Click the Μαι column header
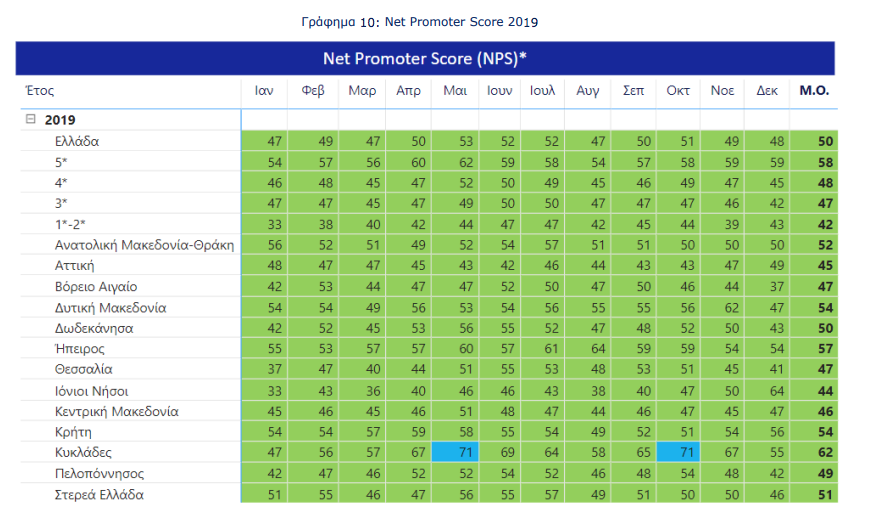This screenshot has width=882, height=532. point(455,91)
